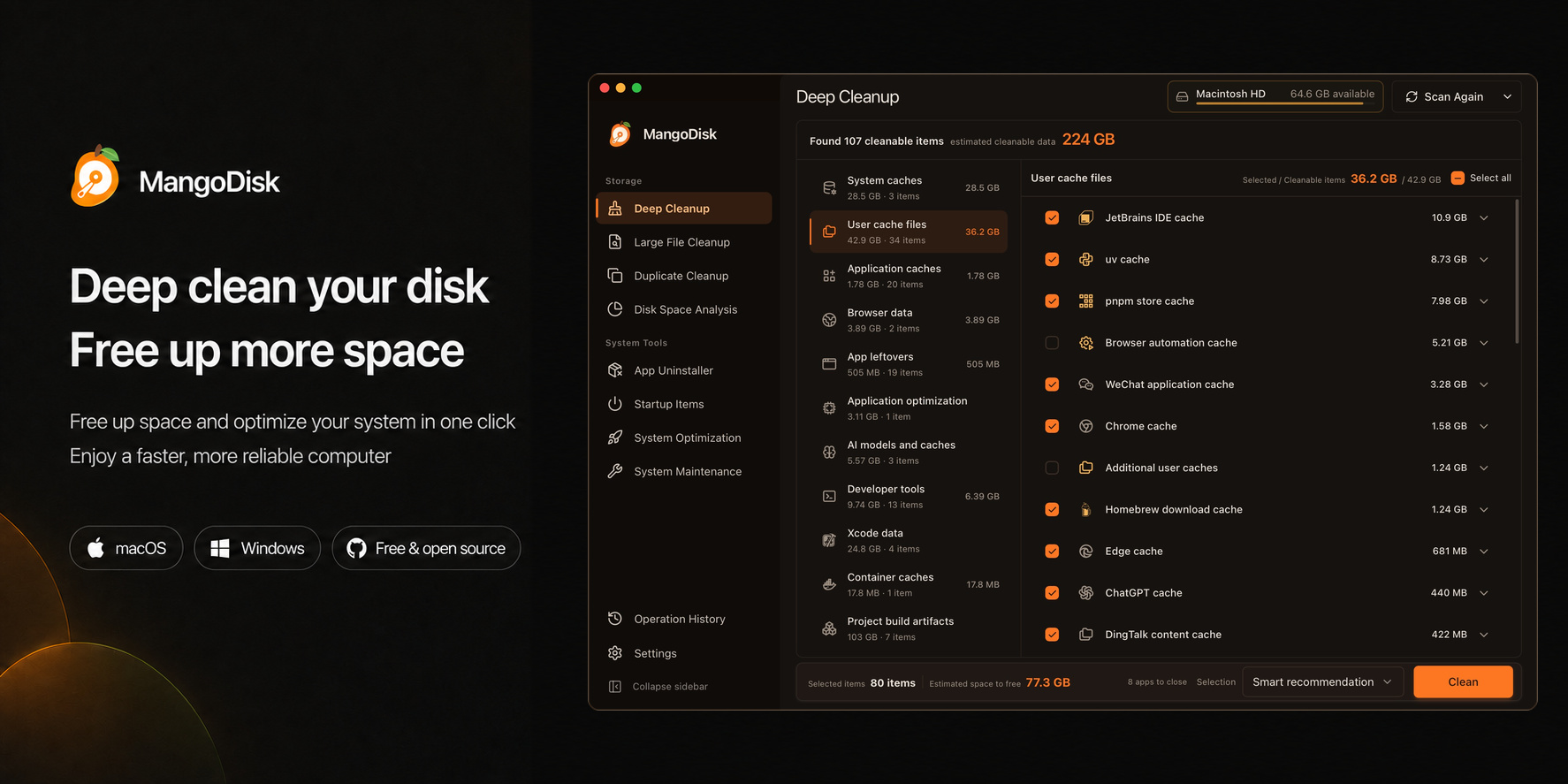Select the Startup Items power icon
This screenshot has width=1568, height=784.
[615, 404]
